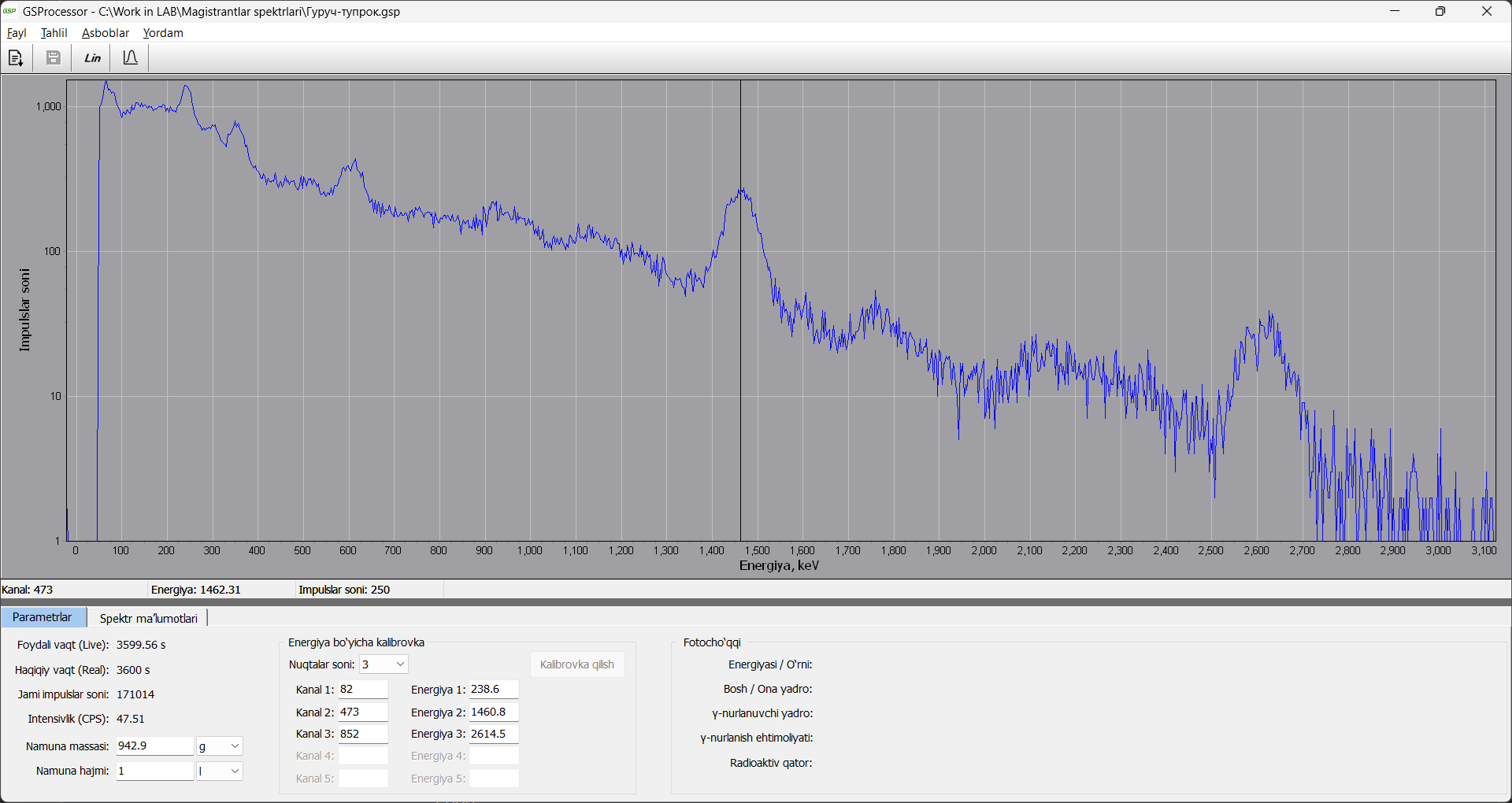Click the Kalibrovka qilish button
The width and height of the screenshot is (1512, 803).
coord(577,664)
